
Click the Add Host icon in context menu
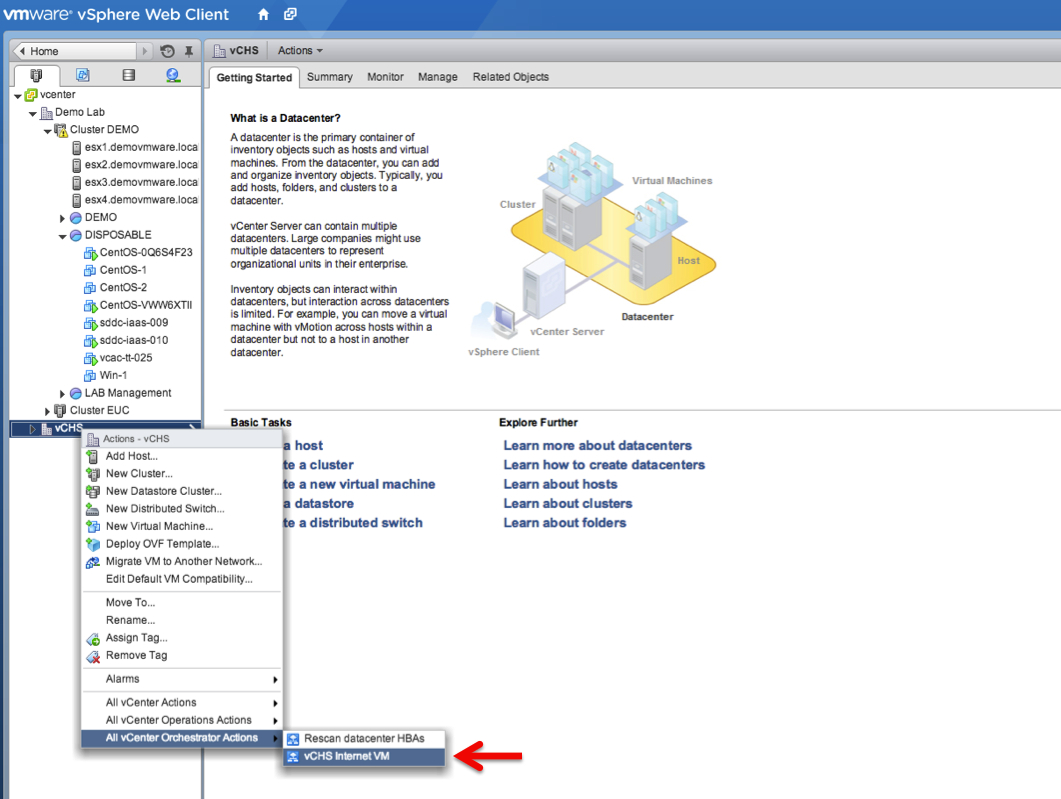[x=93, y=457]
